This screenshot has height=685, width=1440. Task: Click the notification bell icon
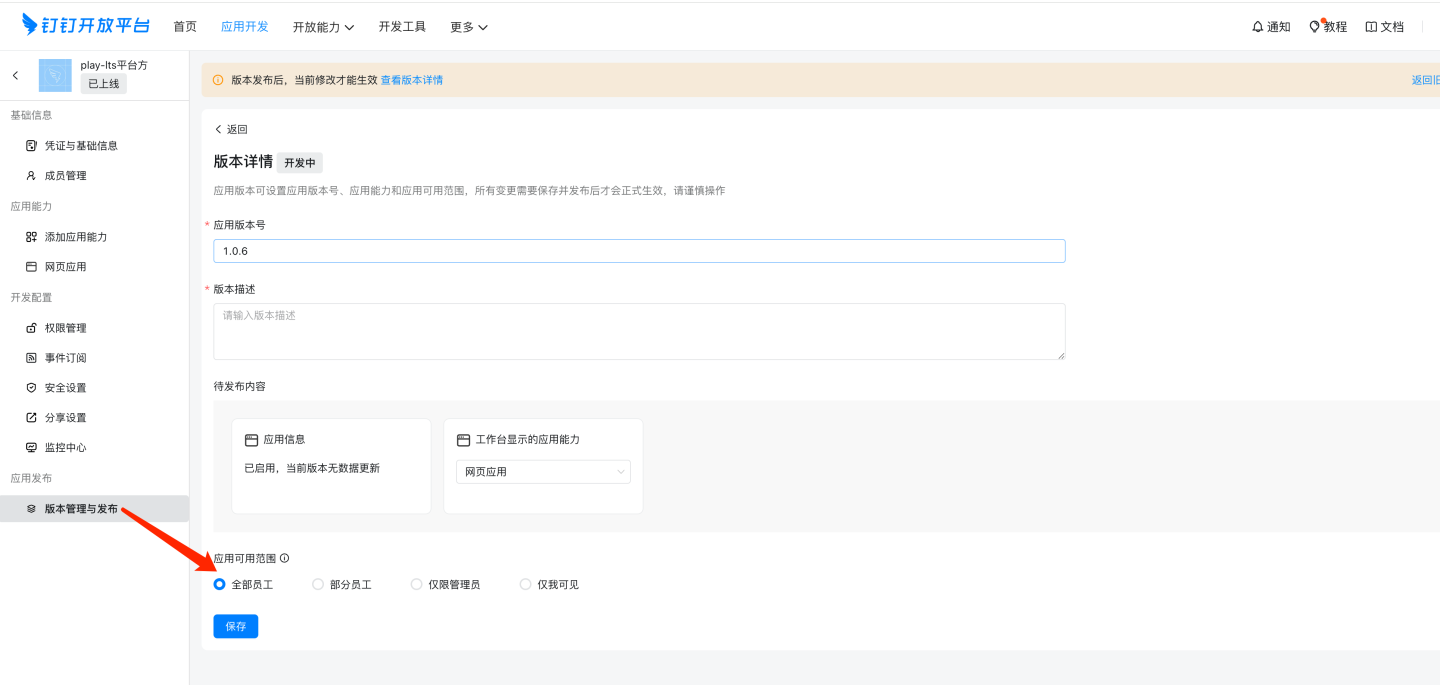pos(1258,27)
